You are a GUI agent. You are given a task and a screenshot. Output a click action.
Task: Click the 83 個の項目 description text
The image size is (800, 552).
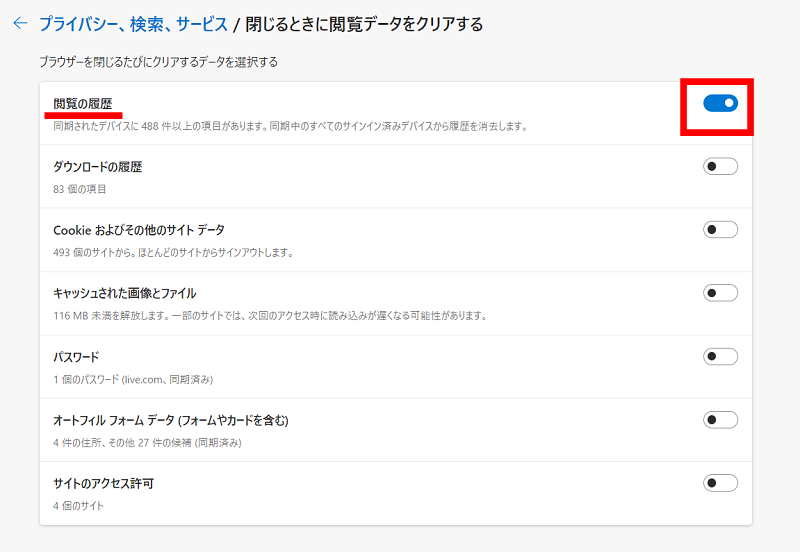tap(80, 189)
